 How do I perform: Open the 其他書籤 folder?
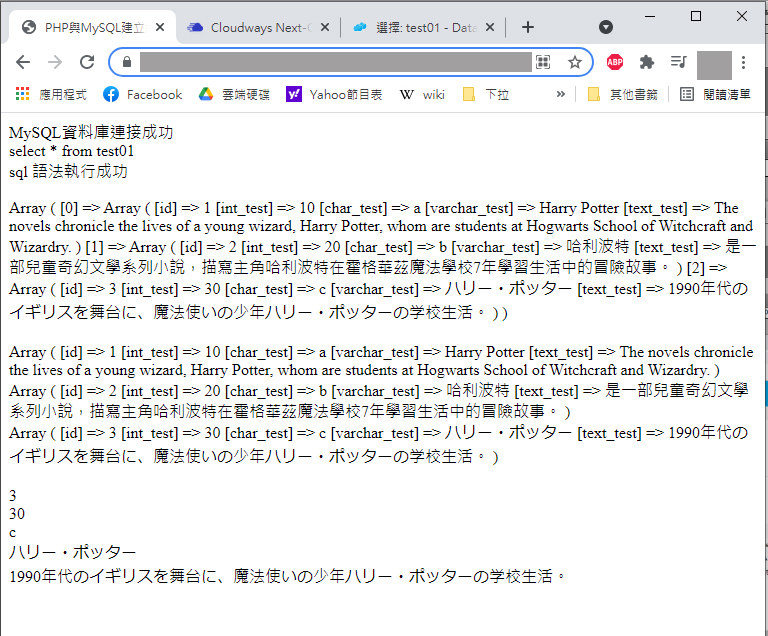click(x=623, y=94)
